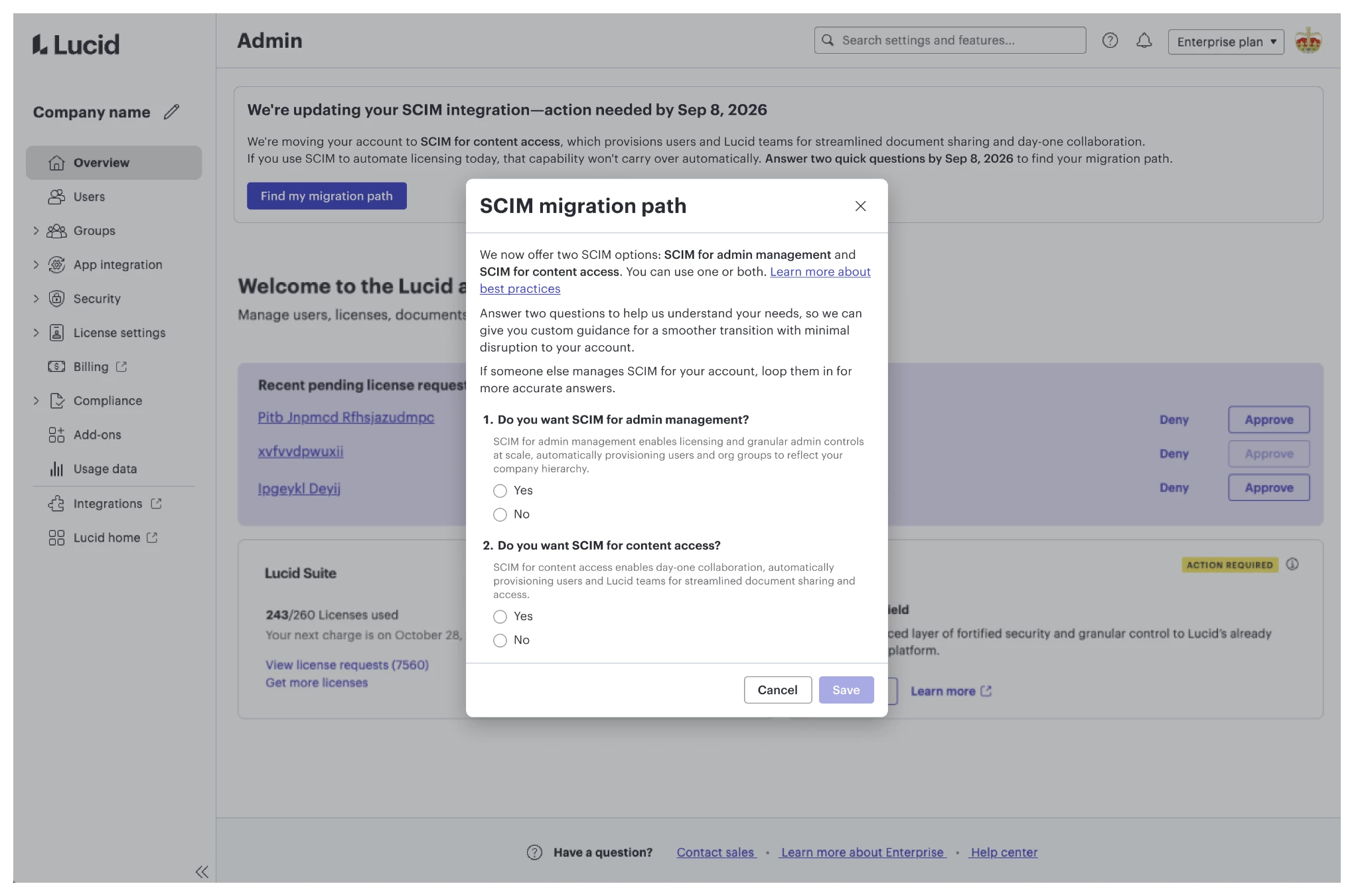1354x896 pixels.
Task: Click Billing external link icon
Action: [121, 366]
